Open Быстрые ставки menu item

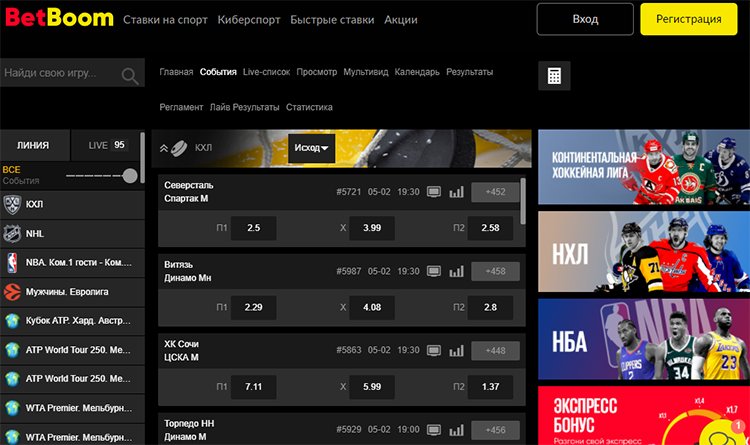(332, 20)
